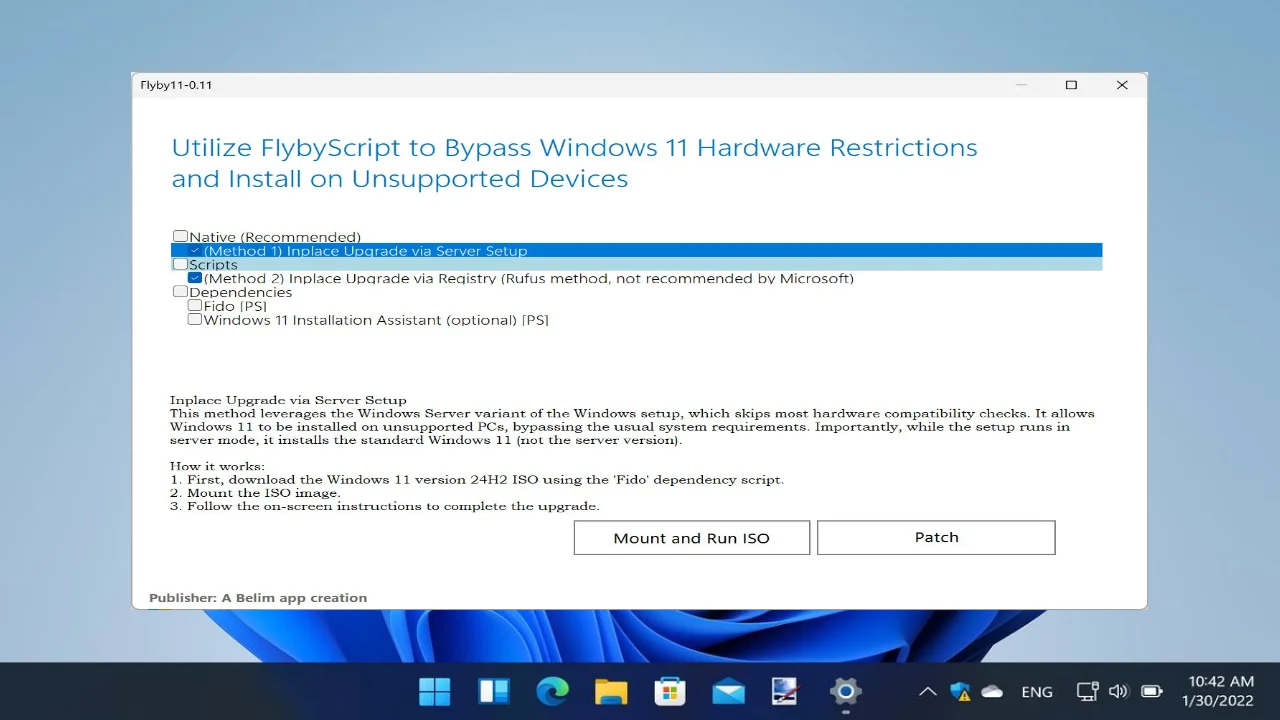The width and height of the screenshot is (1280, 720).
Task: Open Windows Security shield tray icon
Action: pyautogui.click(x=960, y=691)
